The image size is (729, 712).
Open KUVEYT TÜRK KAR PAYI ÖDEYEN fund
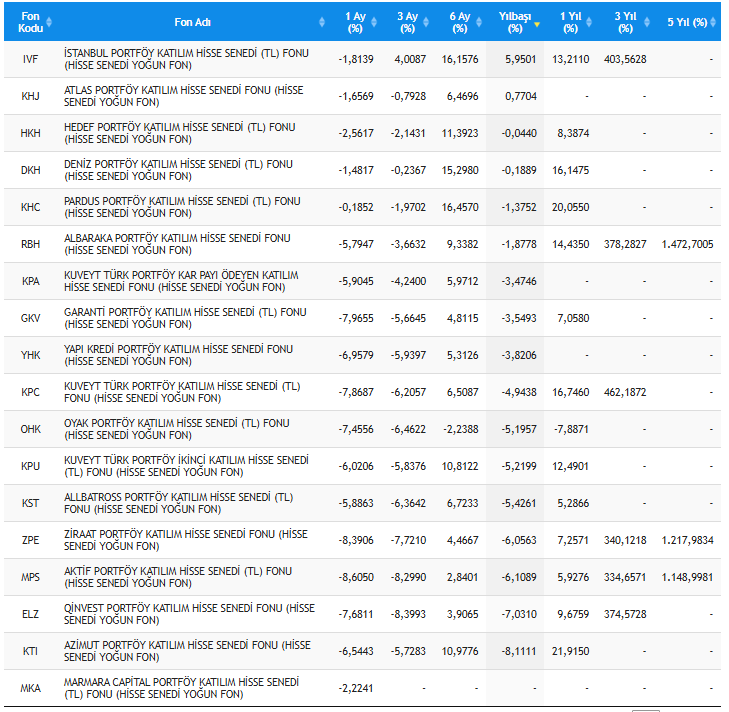(181, 281)
